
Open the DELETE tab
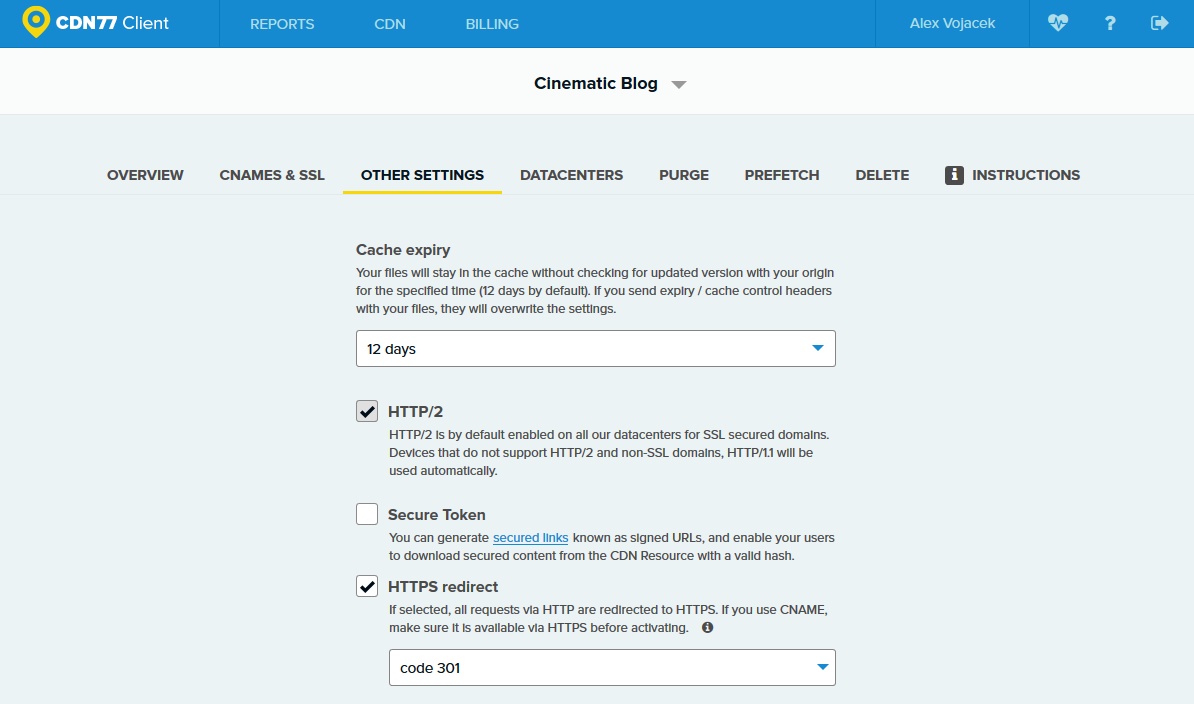(x=882, y=175)
